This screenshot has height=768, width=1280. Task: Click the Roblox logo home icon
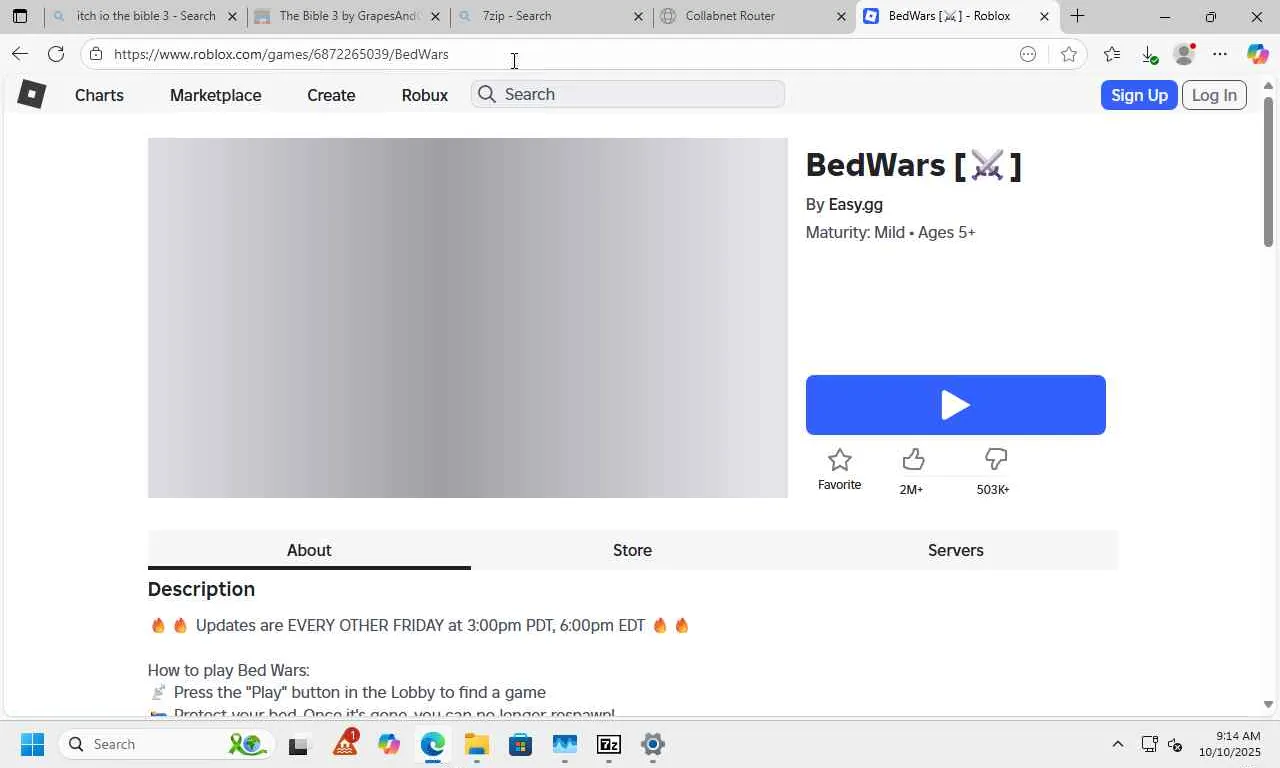tap(32, 94)
